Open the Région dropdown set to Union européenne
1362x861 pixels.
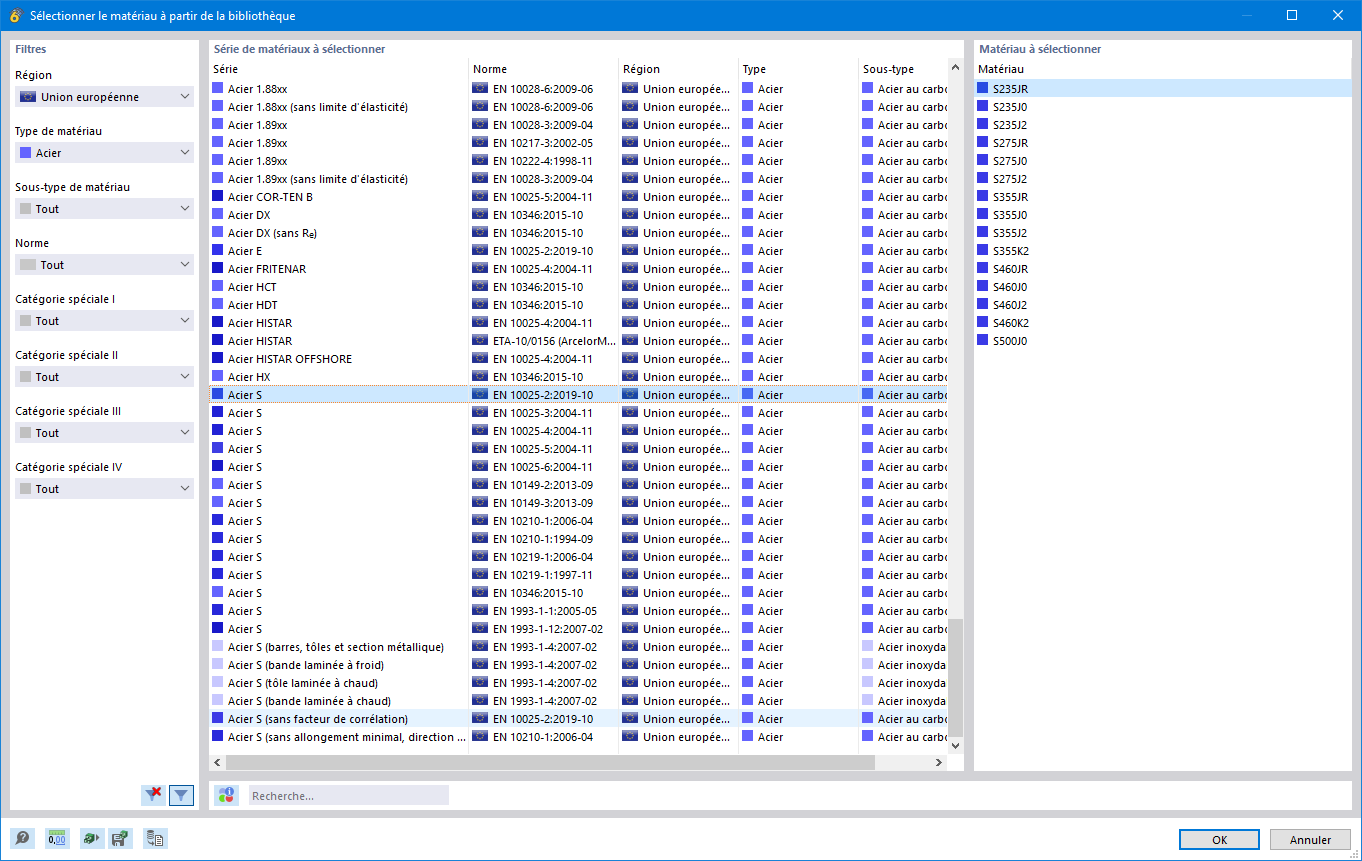click(104, 97)
